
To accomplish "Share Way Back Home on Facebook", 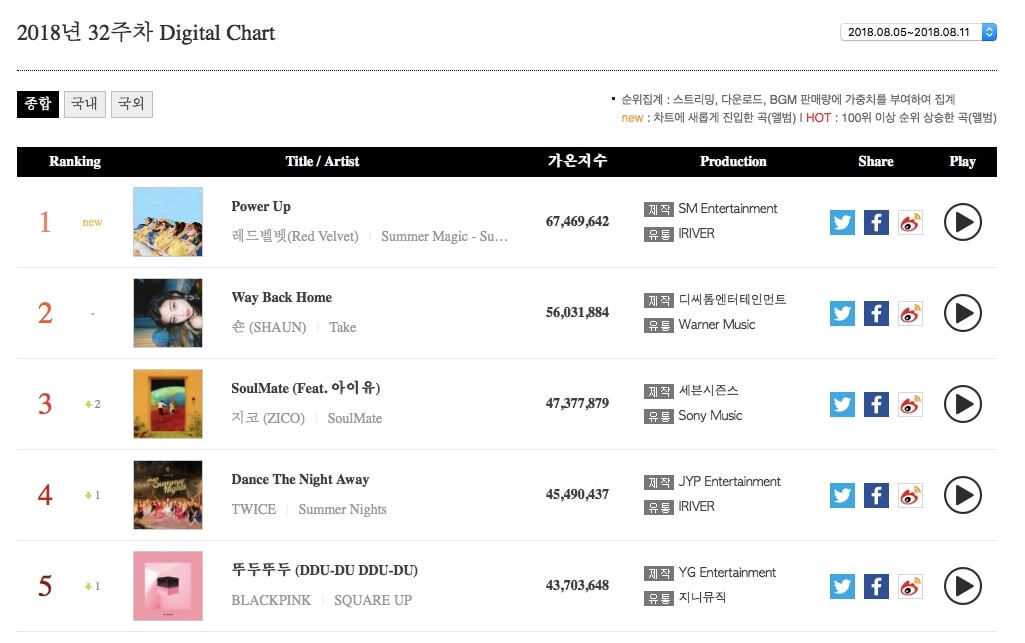I will tap(876, 313).
